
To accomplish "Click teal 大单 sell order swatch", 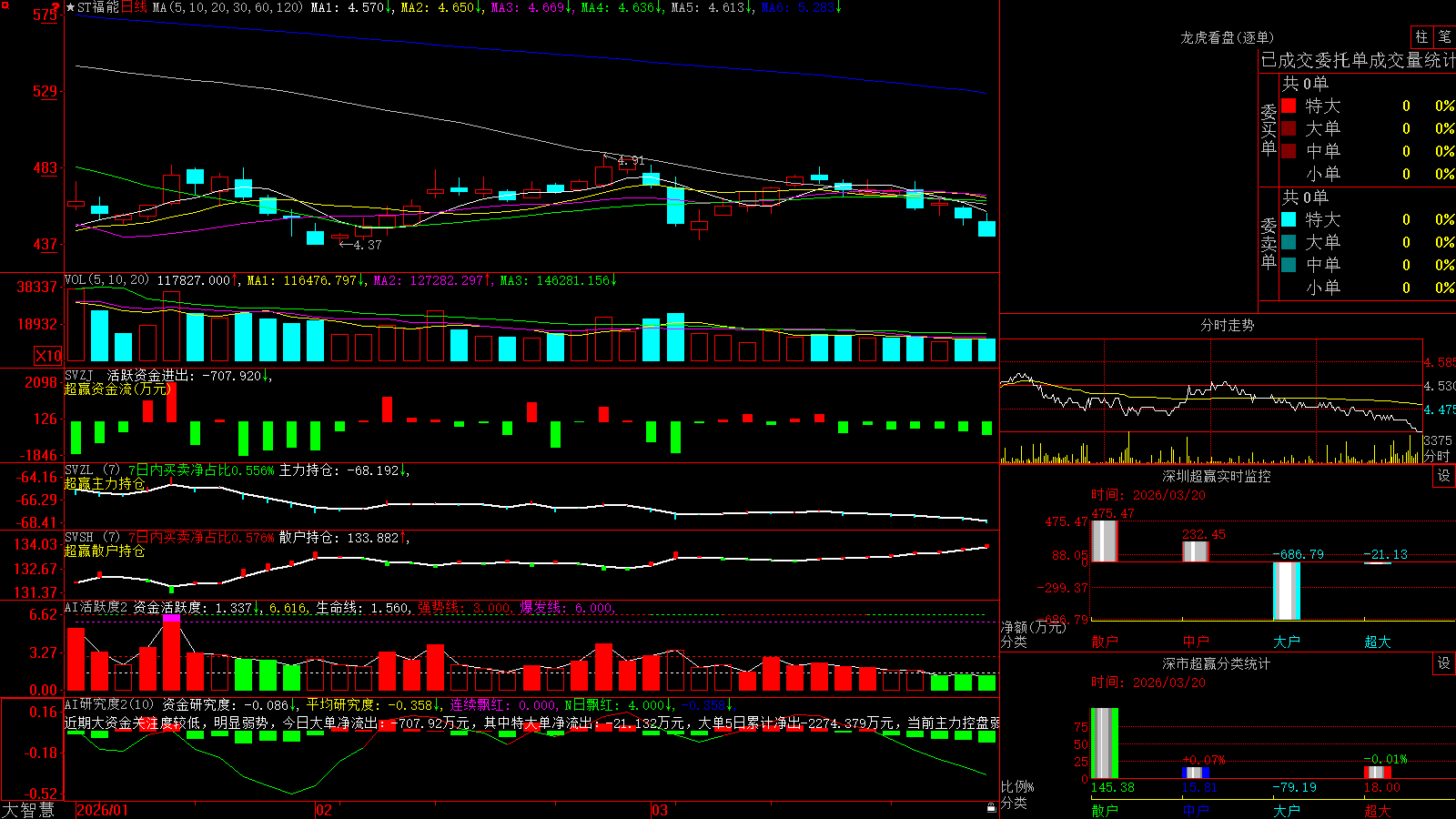I will pos(1289,242).
